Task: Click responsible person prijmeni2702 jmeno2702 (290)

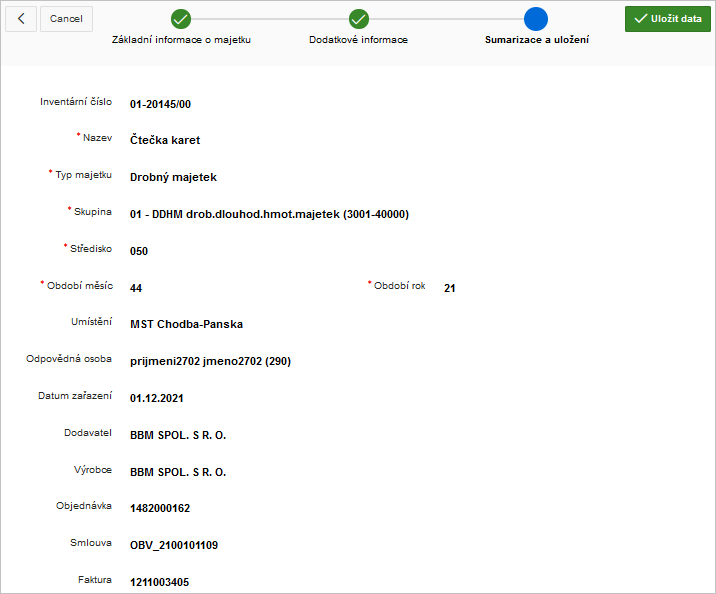Action: click(x=211, y=361)
